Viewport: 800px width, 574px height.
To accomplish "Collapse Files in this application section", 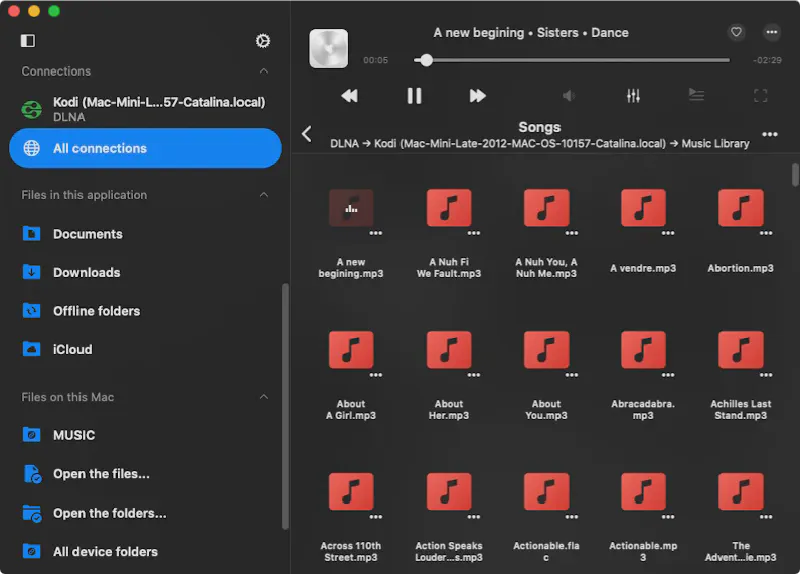I will point(264,195).
